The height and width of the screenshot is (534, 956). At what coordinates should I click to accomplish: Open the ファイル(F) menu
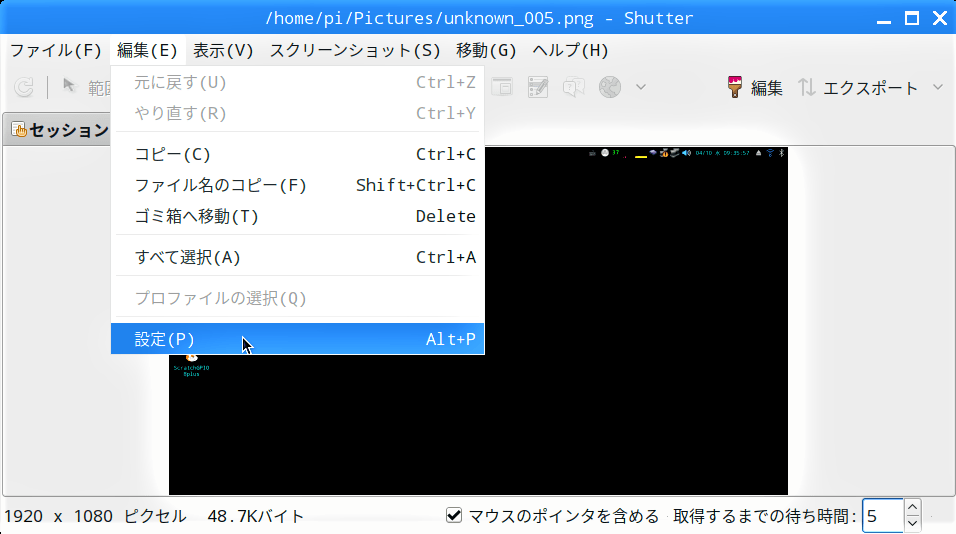pos(55,50)
